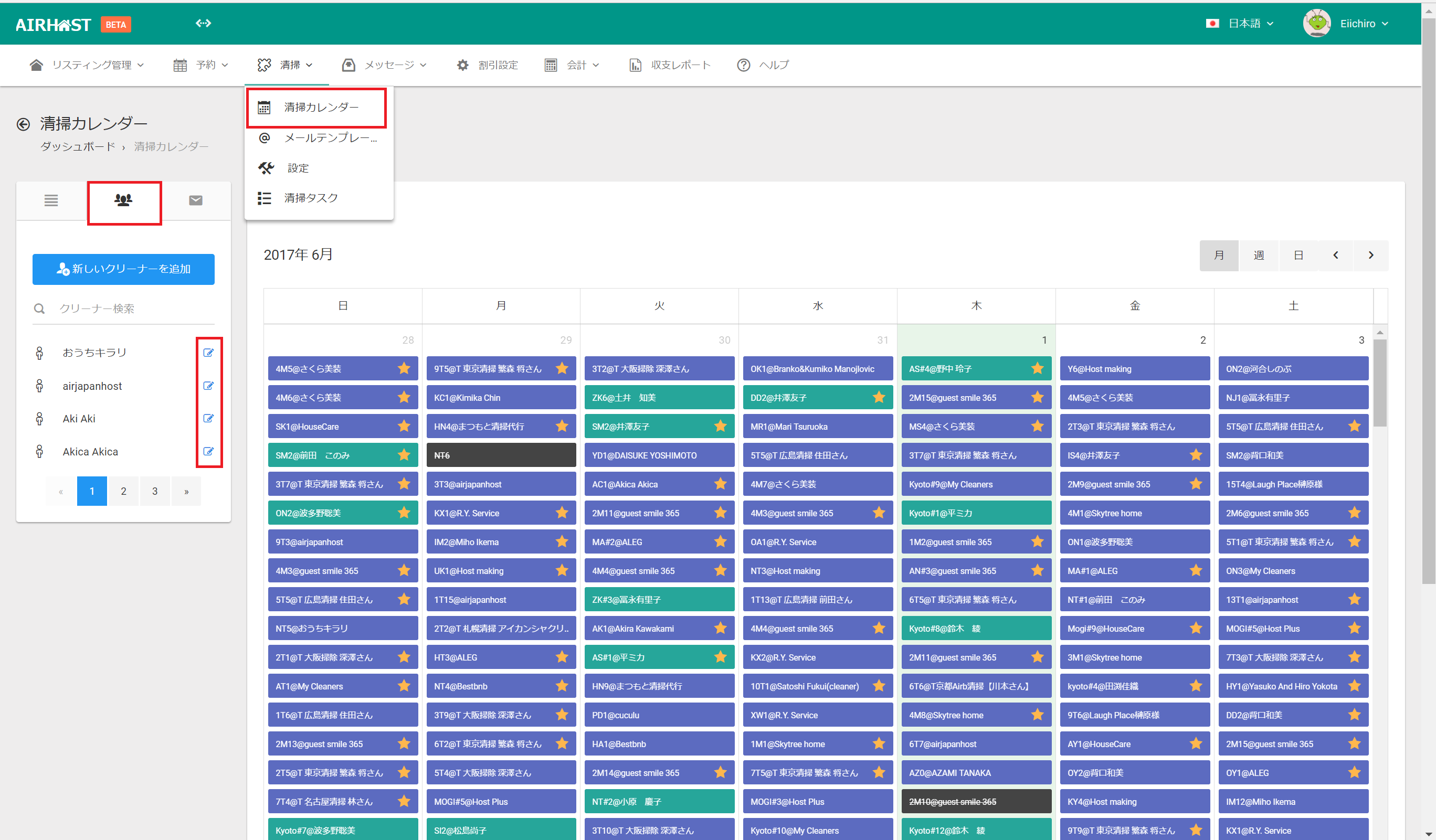The height and width of the screenshot is (840, 1436).
Task: Select 月 month view button
Action: (x=1219, y=255)
